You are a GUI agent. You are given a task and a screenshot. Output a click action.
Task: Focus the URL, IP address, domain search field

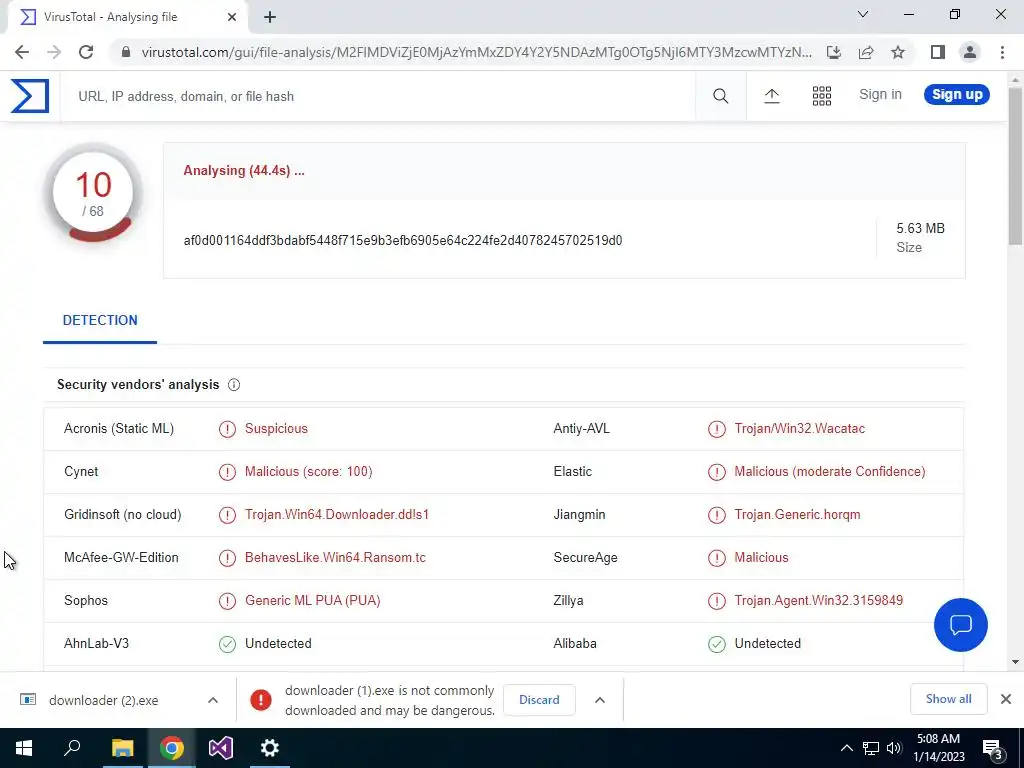pyautogui.click(x=377, y=97)
